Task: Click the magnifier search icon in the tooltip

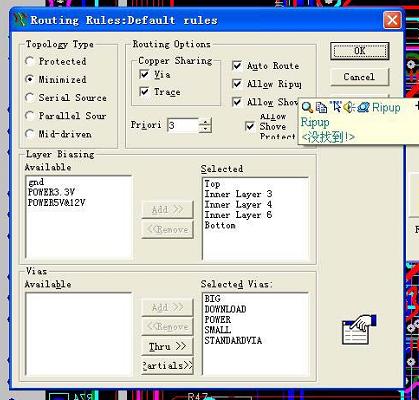Action: (307, 107)
